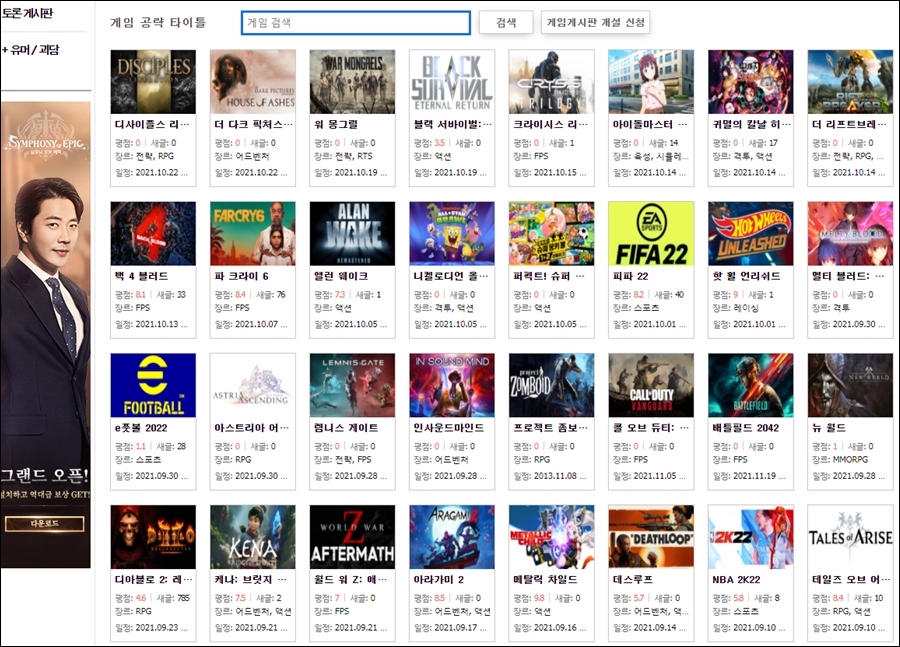900x647 pixels.
Task: Open the Far Cry 6 cover thumbnail
Action: [x=253, y=234]
